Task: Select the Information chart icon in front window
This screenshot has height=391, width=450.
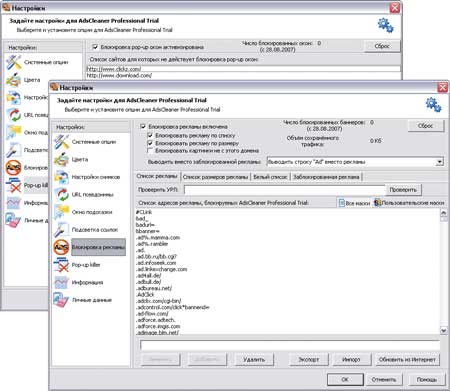Action: point(61,282)
